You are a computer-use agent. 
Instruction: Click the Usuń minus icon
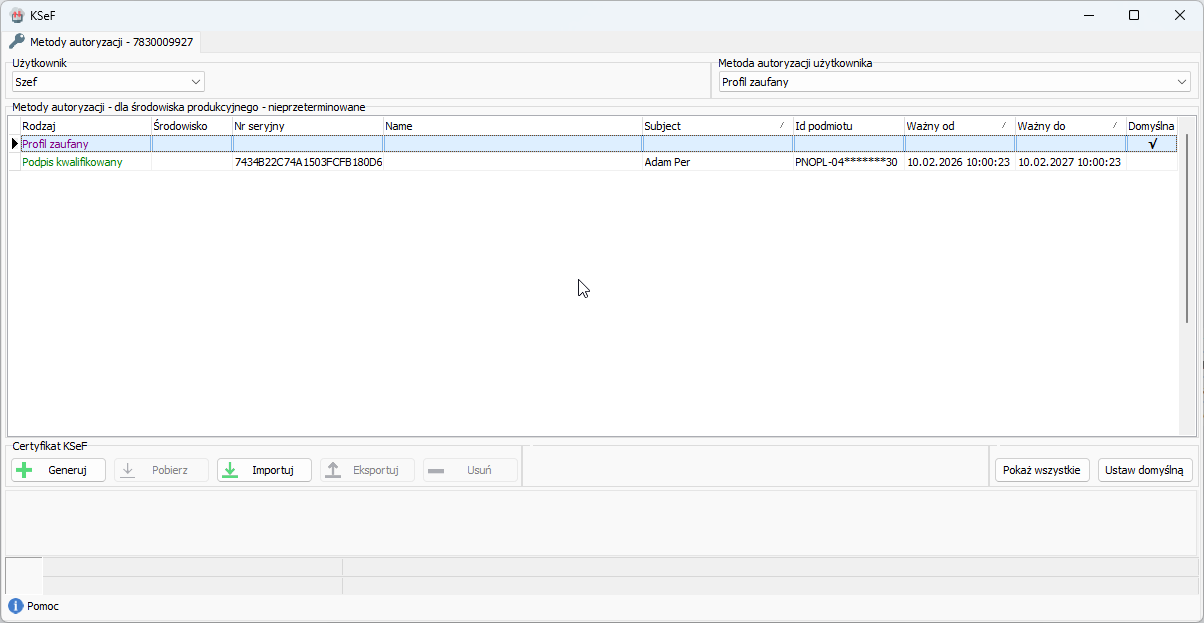coord(436,470)
